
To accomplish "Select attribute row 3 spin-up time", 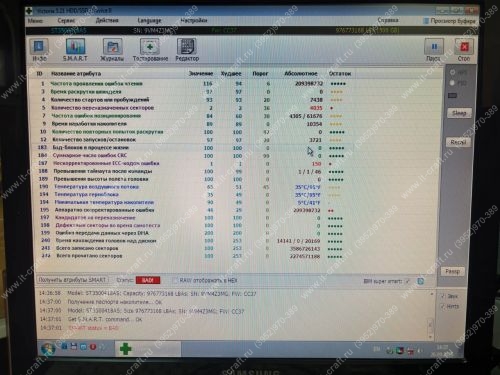I will coord(195,92).
